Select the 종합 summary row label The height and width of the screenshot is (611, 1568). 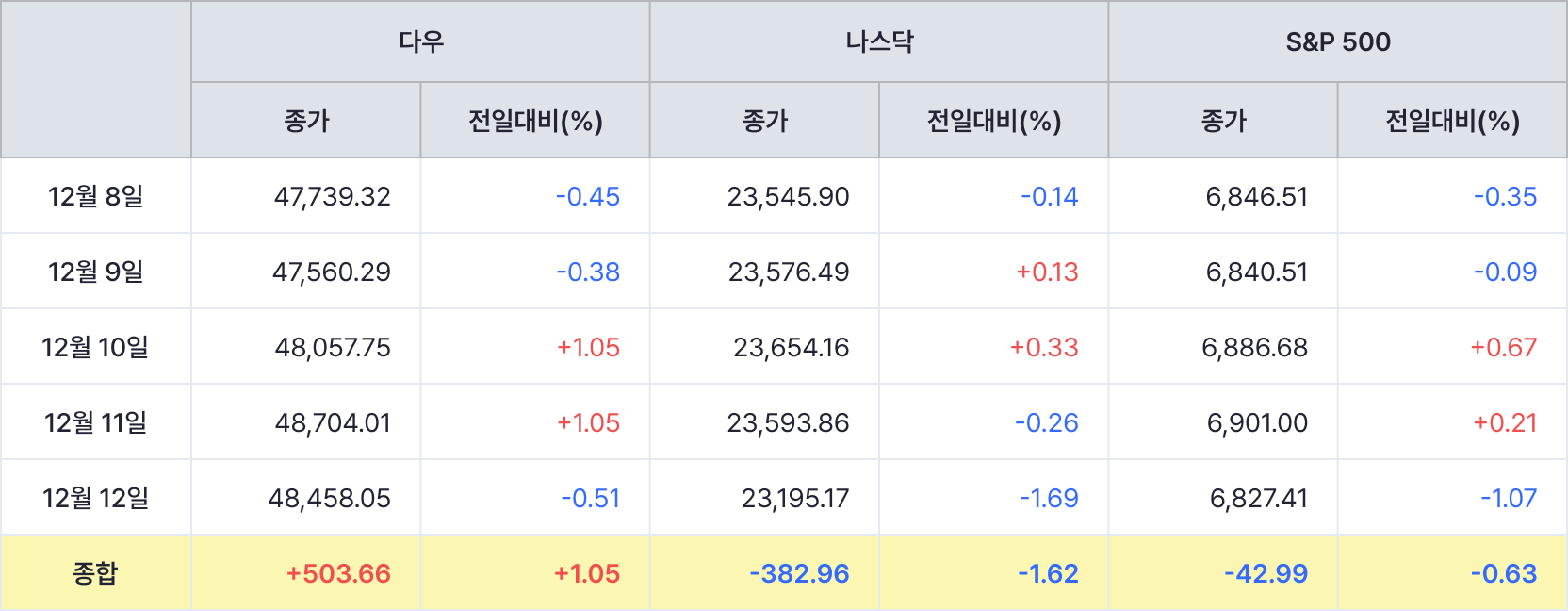click(x=95, y=573)
